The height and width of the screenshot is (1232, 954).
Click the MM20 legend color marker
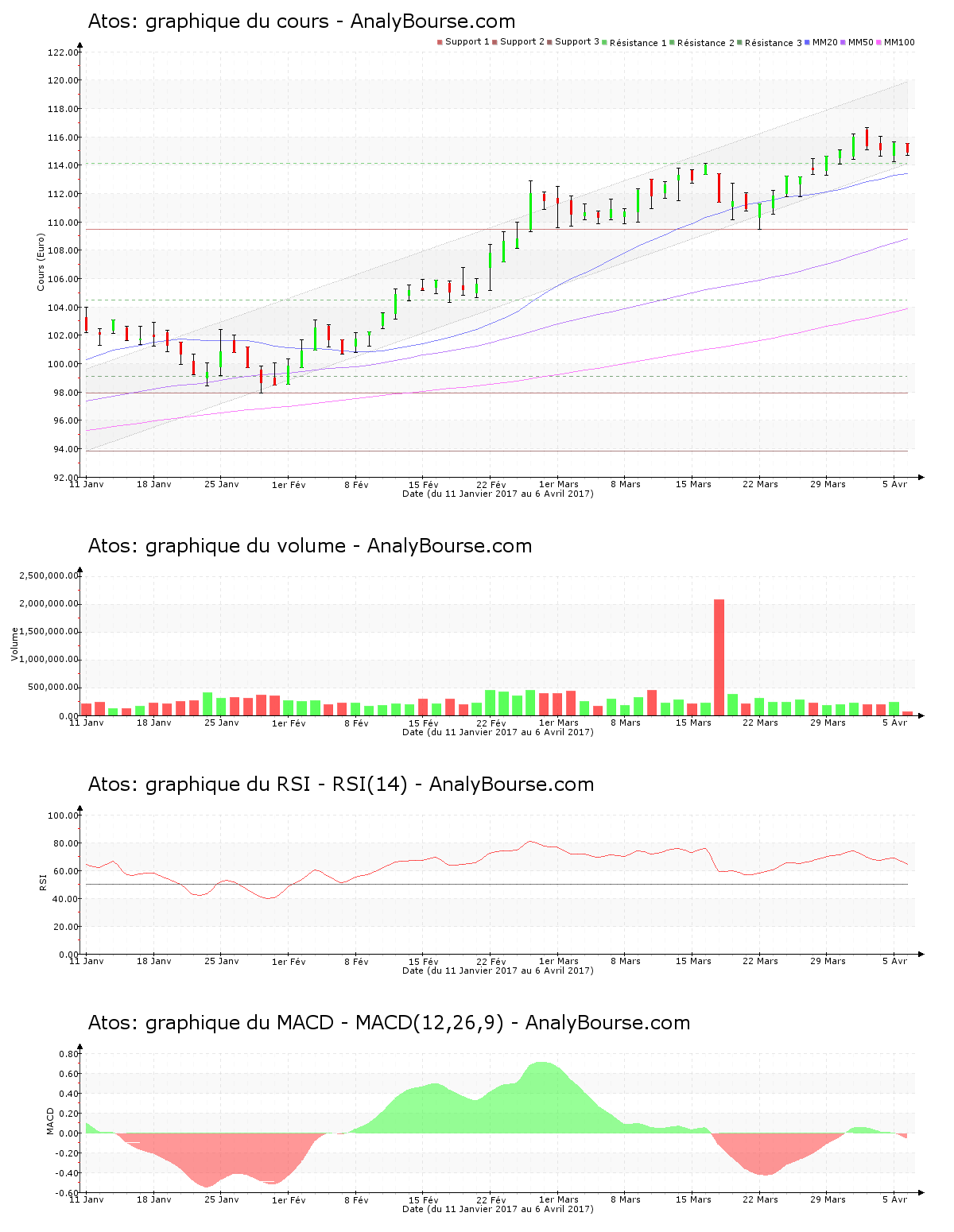pos(808,42)
